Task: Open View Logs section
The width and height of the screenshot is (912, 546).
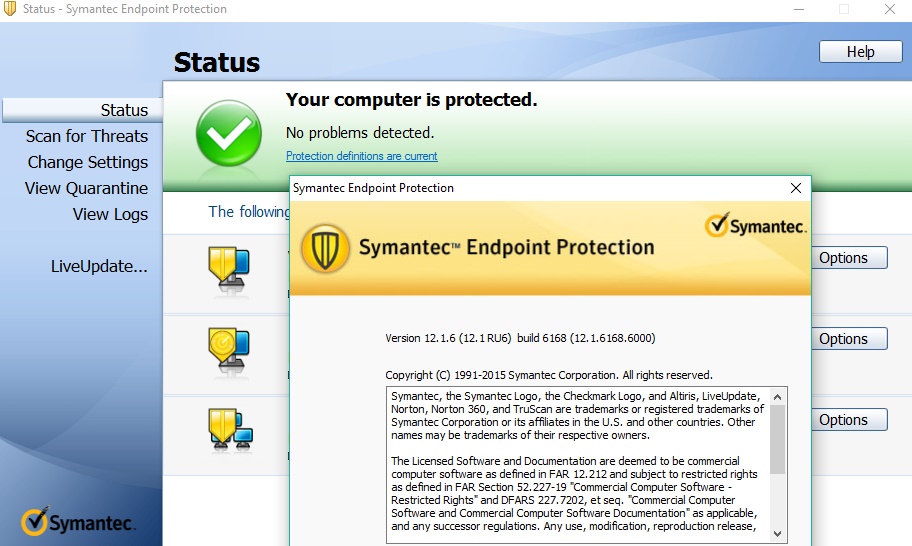Action: (110, 214)
